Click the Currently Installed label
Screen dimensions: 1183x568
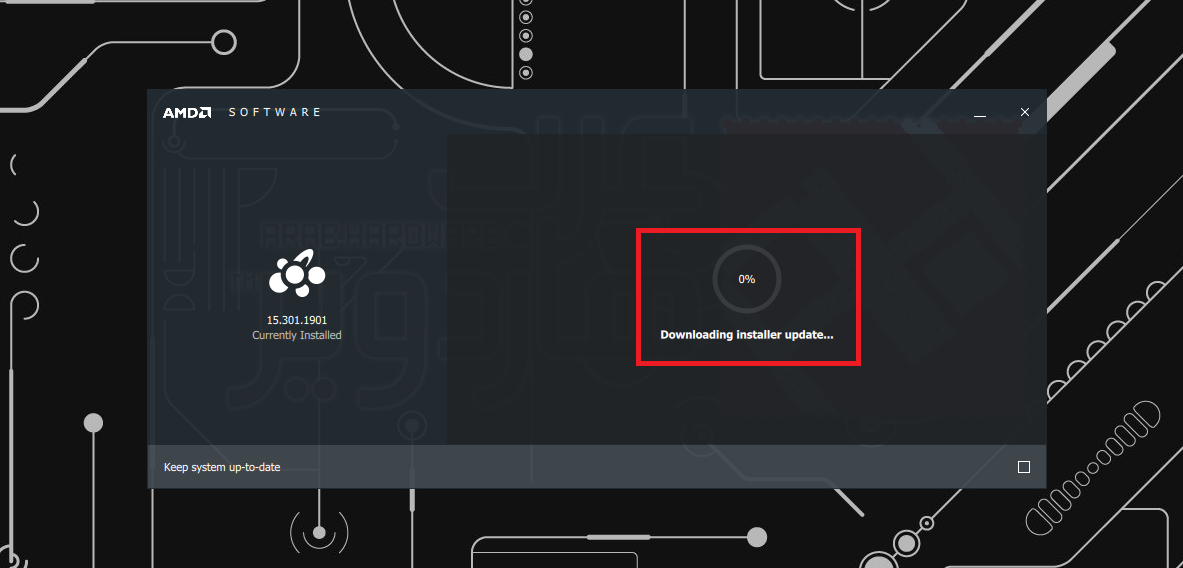click(x=297, y=335)
